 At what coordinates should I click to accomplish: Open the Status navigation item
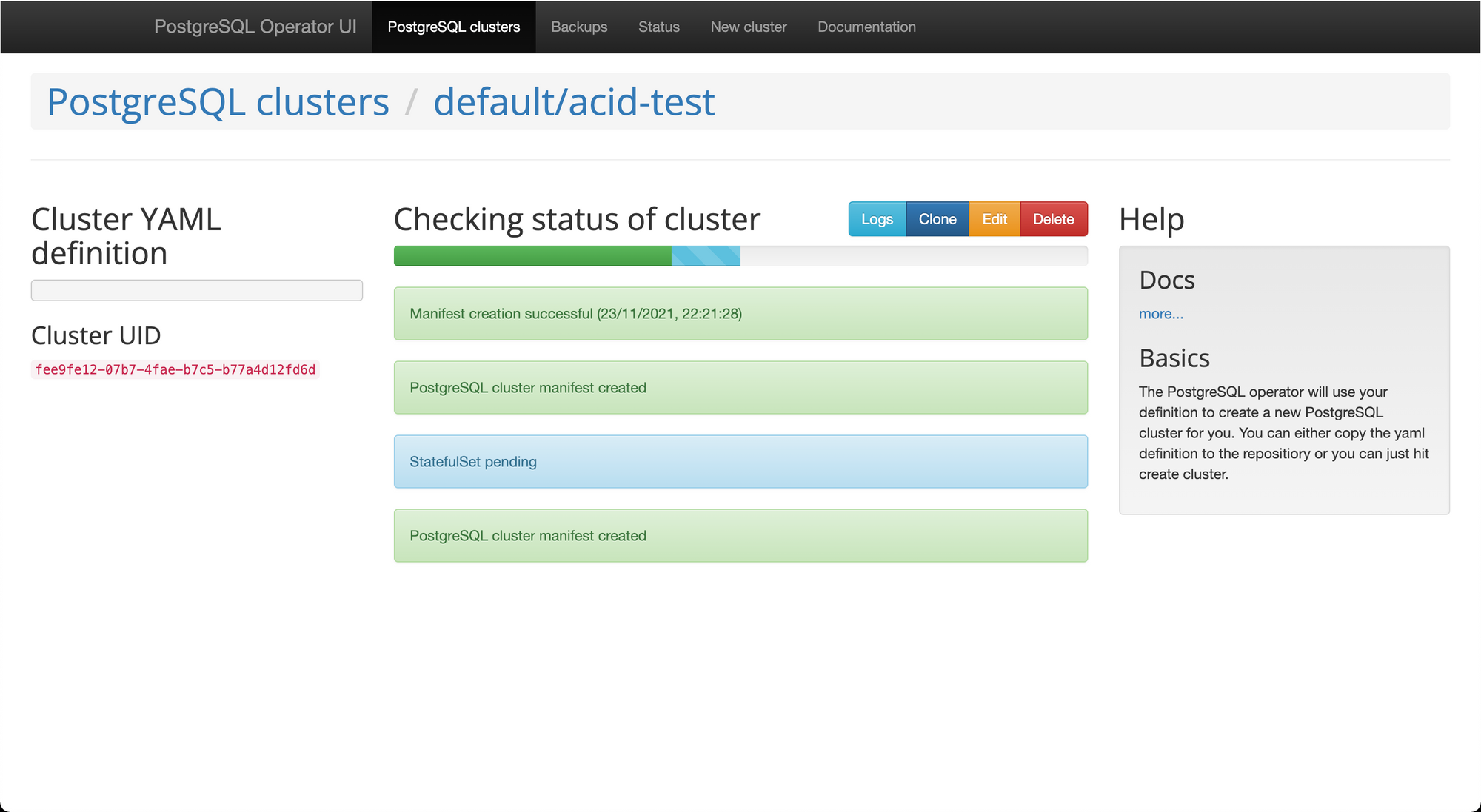coord(658,27)
